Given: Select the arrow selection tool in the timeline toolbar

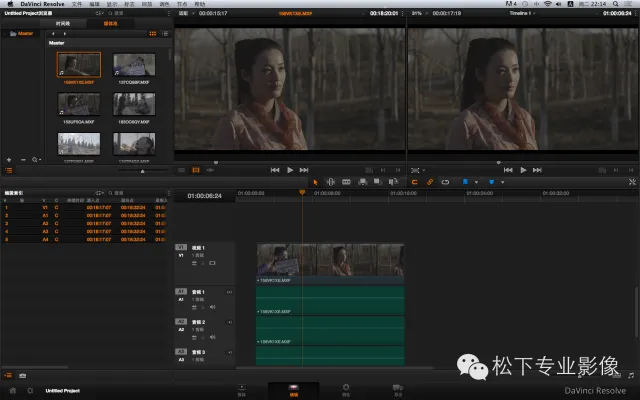Looking at the screenshot, I should click(316, 182).
